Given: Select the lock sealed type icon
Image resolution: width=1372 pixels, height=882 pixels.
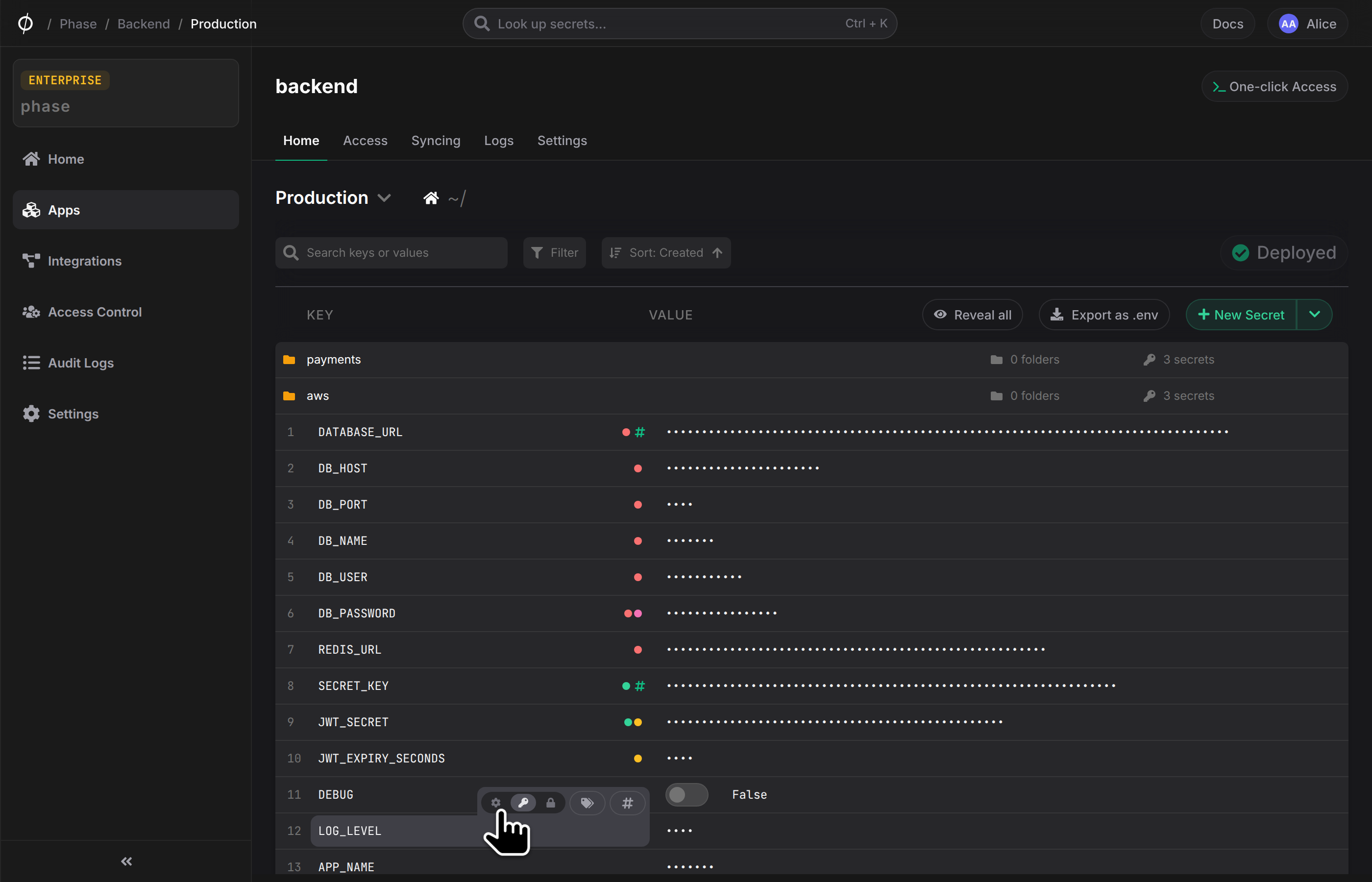Looking at the screenshot, I should pos(550,803).
